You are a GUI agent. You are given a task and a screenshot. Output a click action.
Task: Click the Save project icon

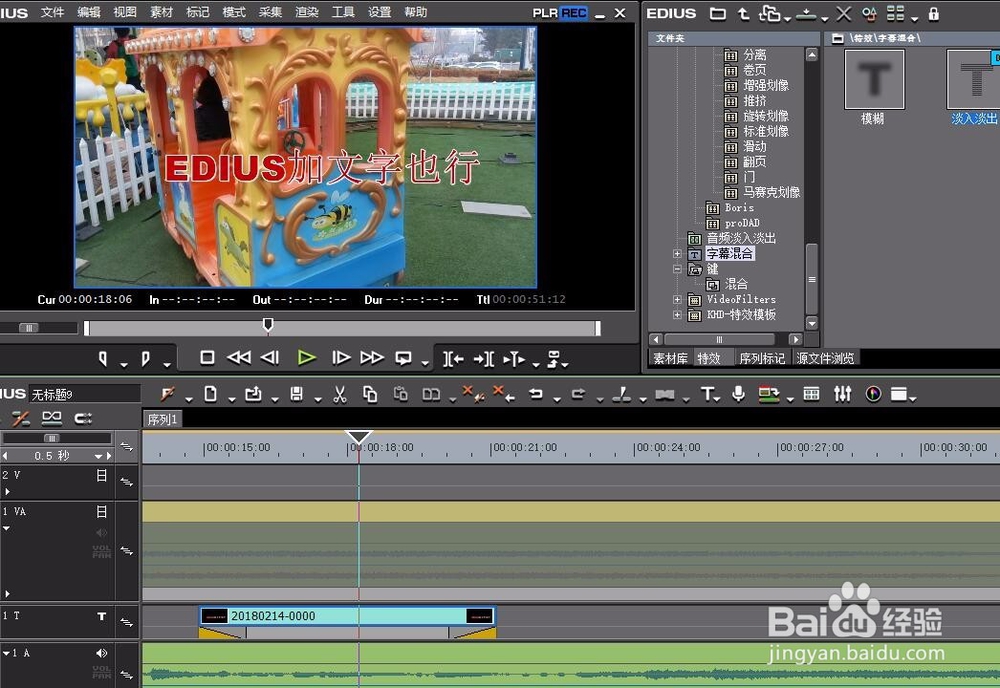[x=297, y=394]
